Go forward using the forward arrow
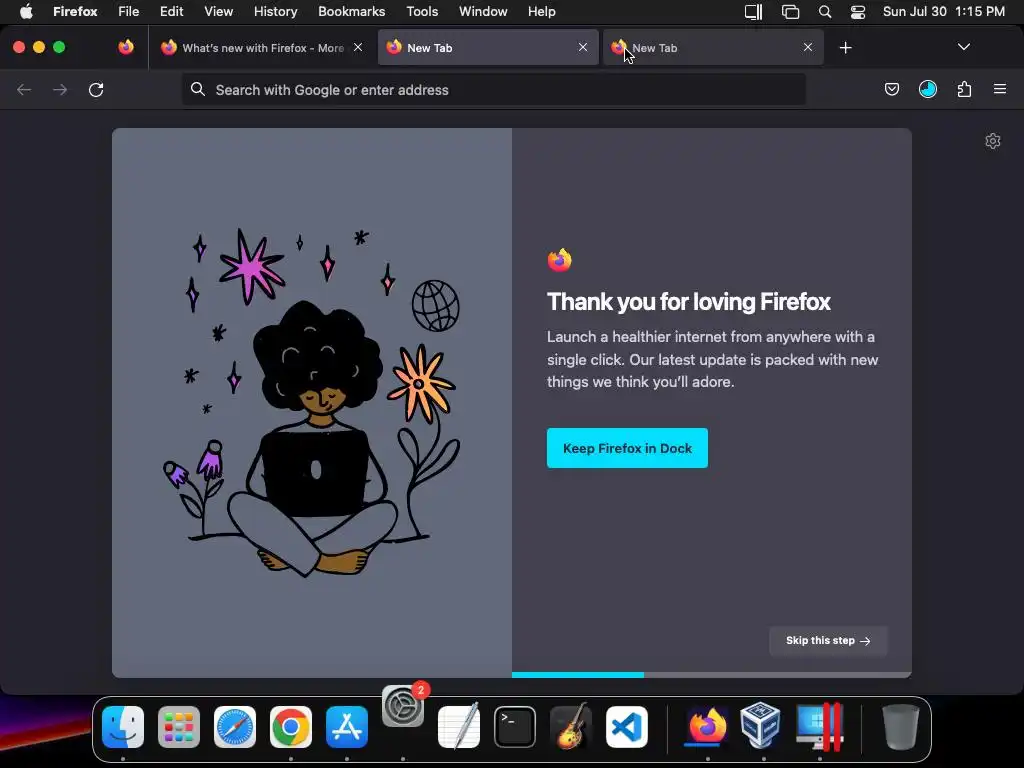The image size is (1024, 768). point(60,89)
